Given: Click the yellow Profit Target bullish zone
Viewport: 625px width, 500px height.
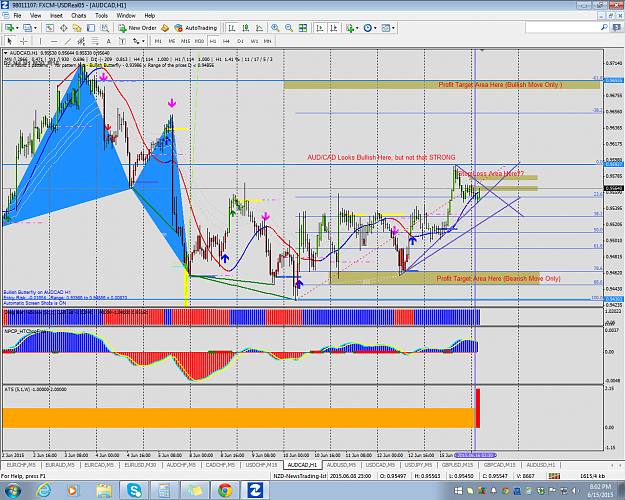Looking at the screenshot, I should point(442,85).
